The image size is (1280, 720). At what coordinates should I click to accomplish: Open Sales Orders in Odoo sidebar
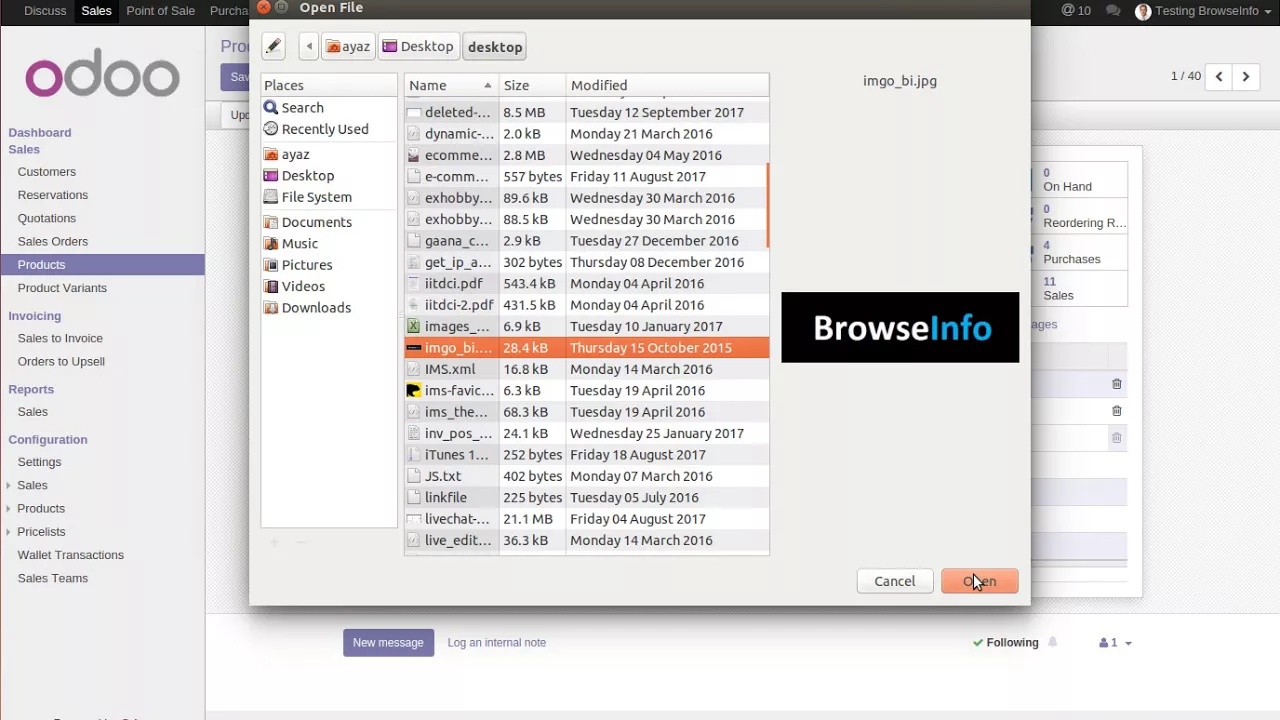52,241
